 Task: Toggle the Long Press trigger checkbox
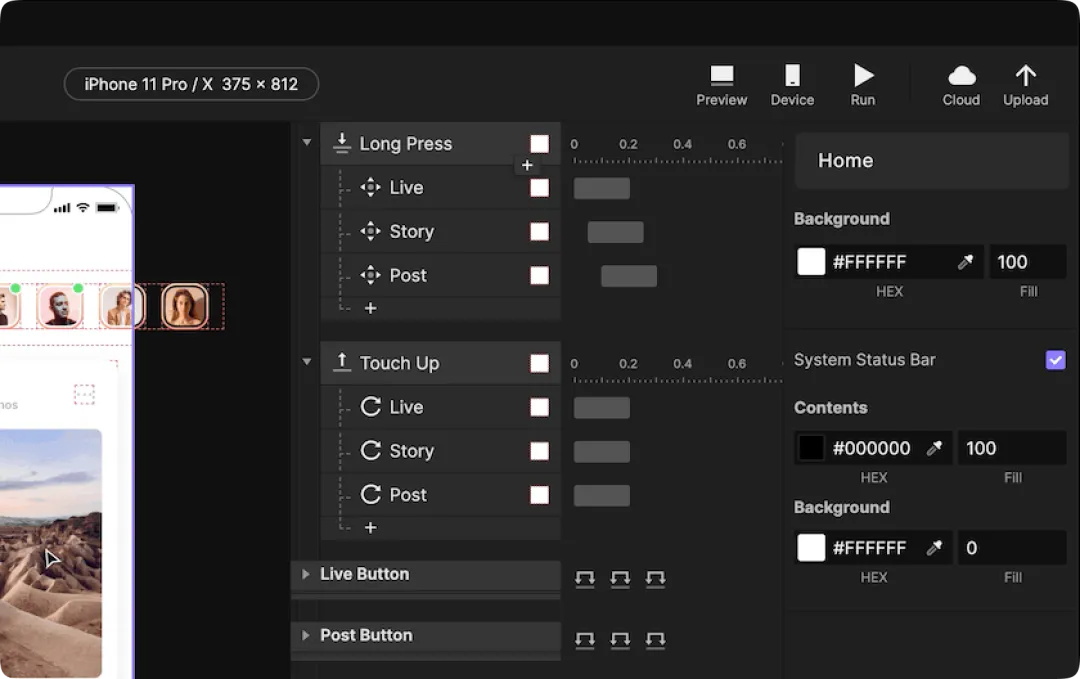pos(539,144)
